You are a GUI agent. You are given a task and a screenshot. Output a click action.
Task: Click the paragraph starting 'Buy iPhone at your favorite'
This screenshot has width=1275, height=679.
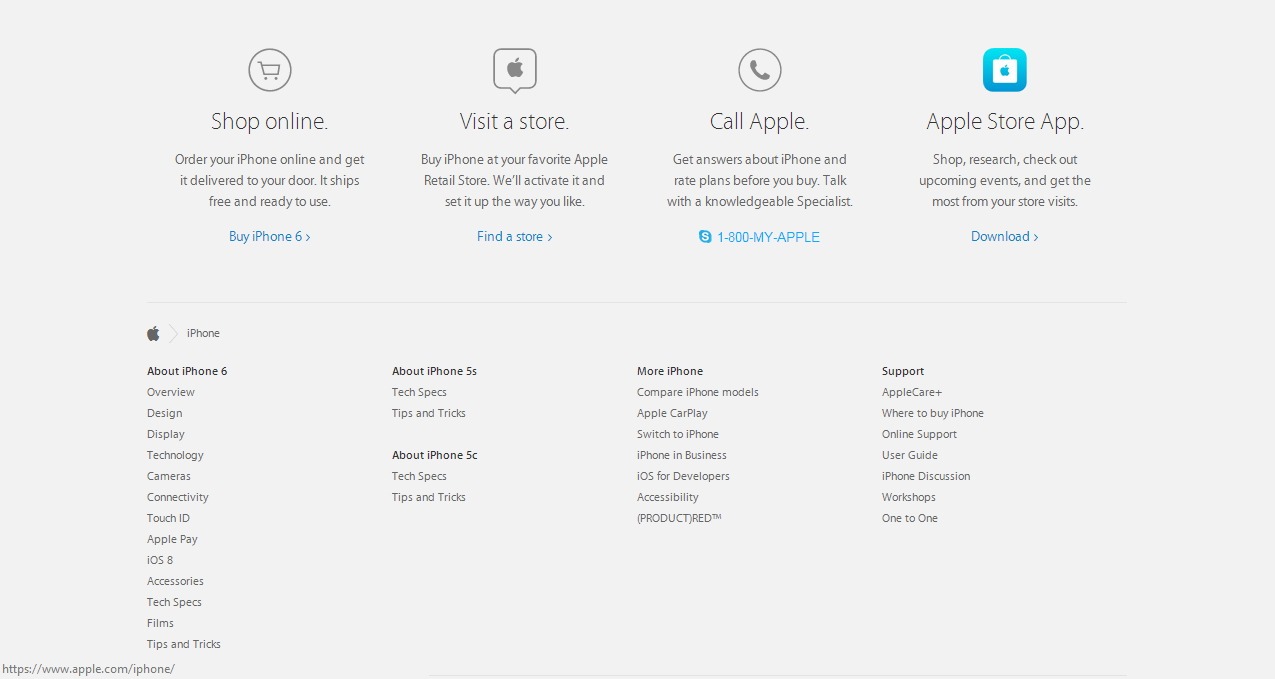point(515,180)
